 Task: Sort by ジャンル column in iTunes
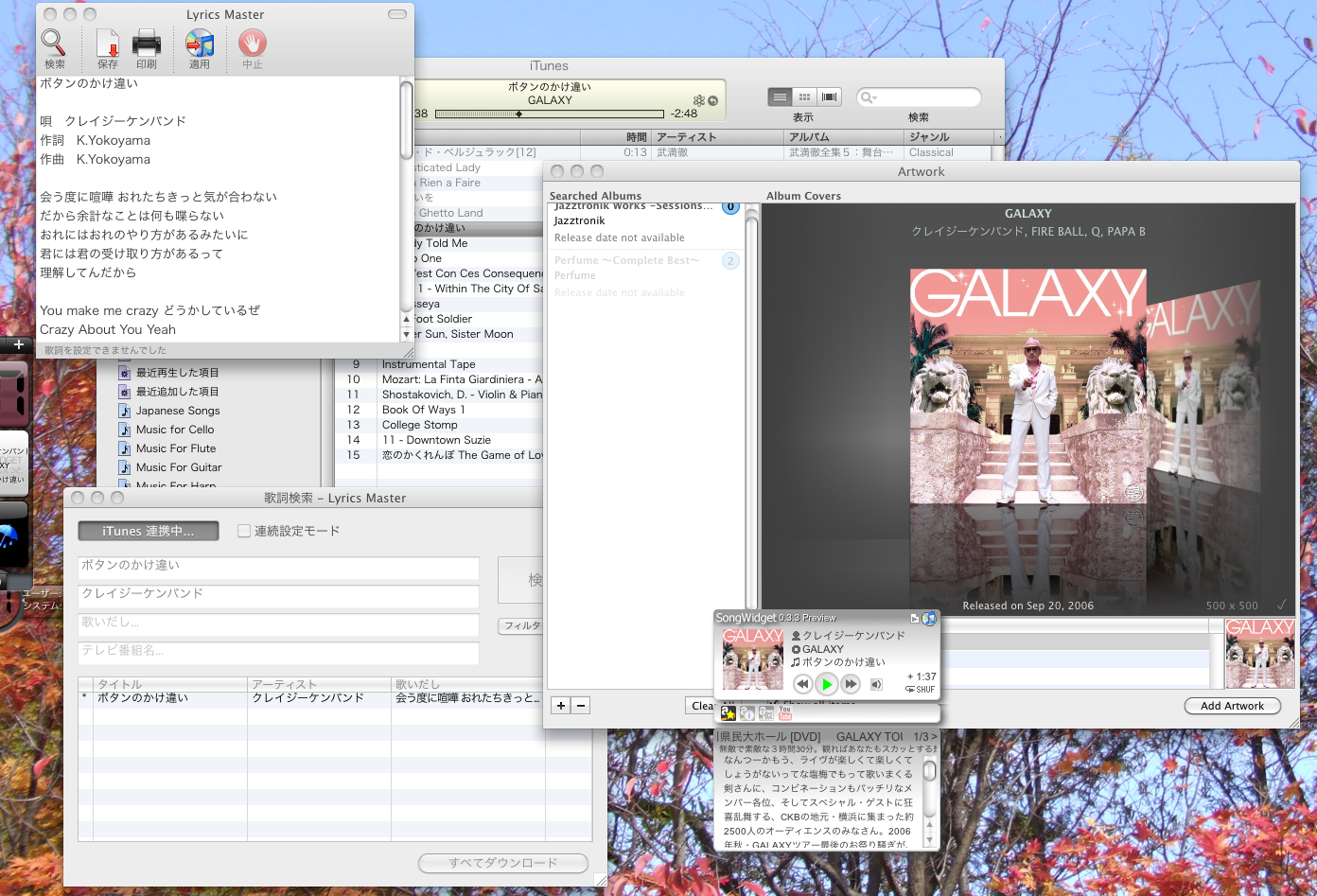pyautogui.click(x=948, y=137)
